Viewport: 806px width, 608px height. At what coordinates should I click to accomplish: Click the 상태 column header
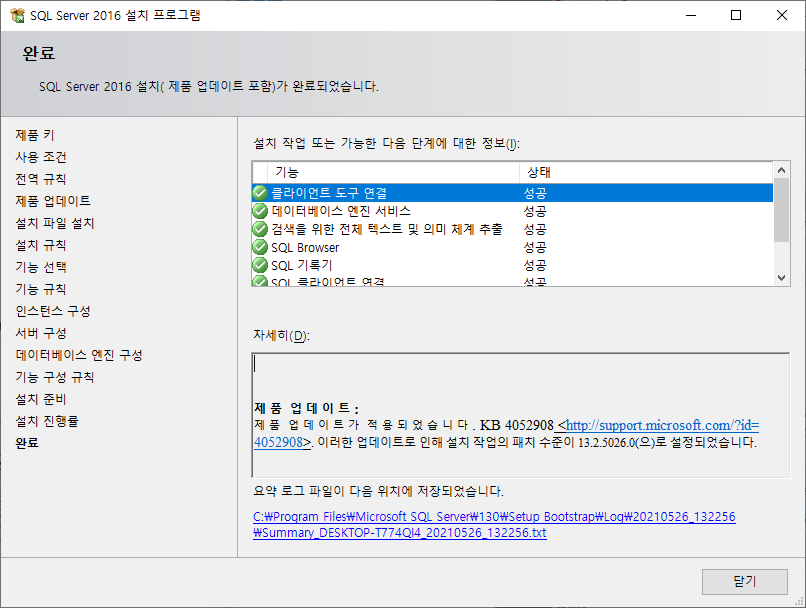point(646,172)
